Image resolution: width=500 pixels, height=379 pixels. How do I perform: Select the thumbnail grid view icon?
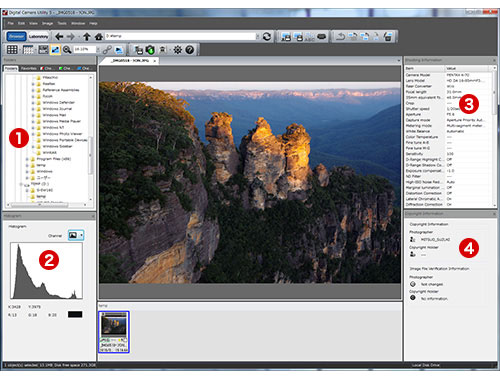click(x=12, y=50)
